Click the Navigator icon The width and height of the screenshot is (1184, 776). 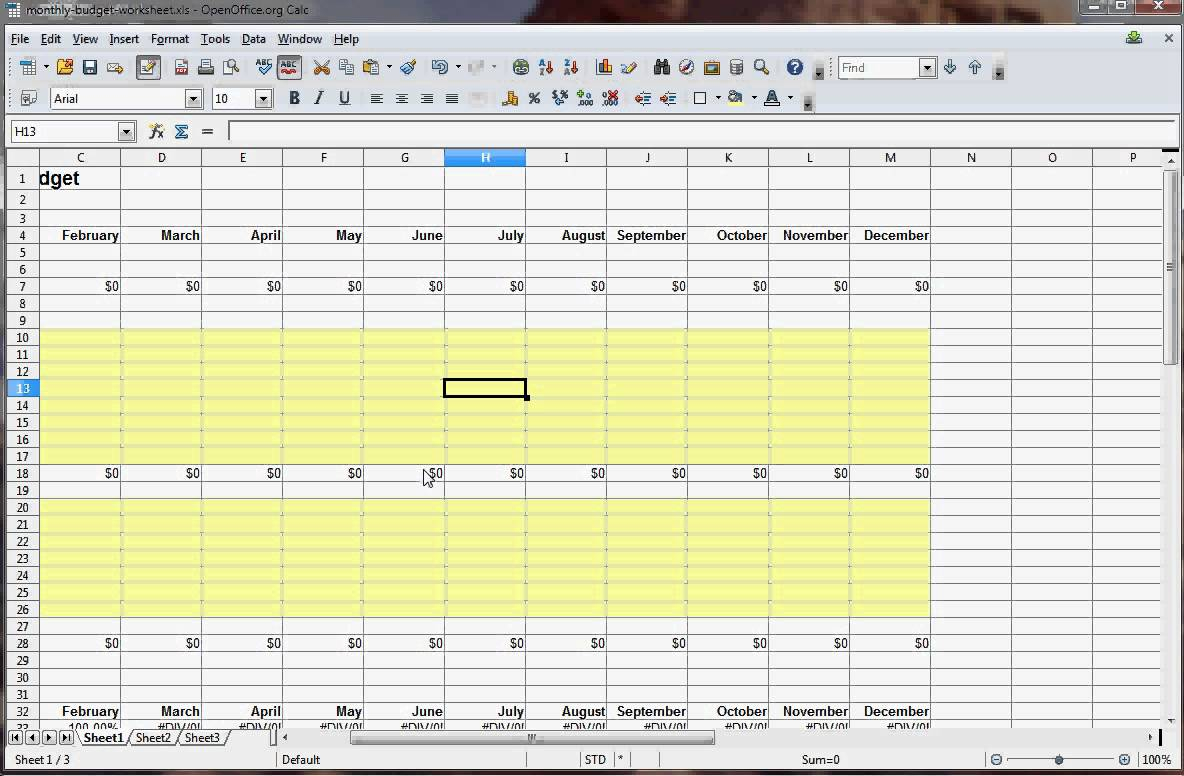[686, 67]
